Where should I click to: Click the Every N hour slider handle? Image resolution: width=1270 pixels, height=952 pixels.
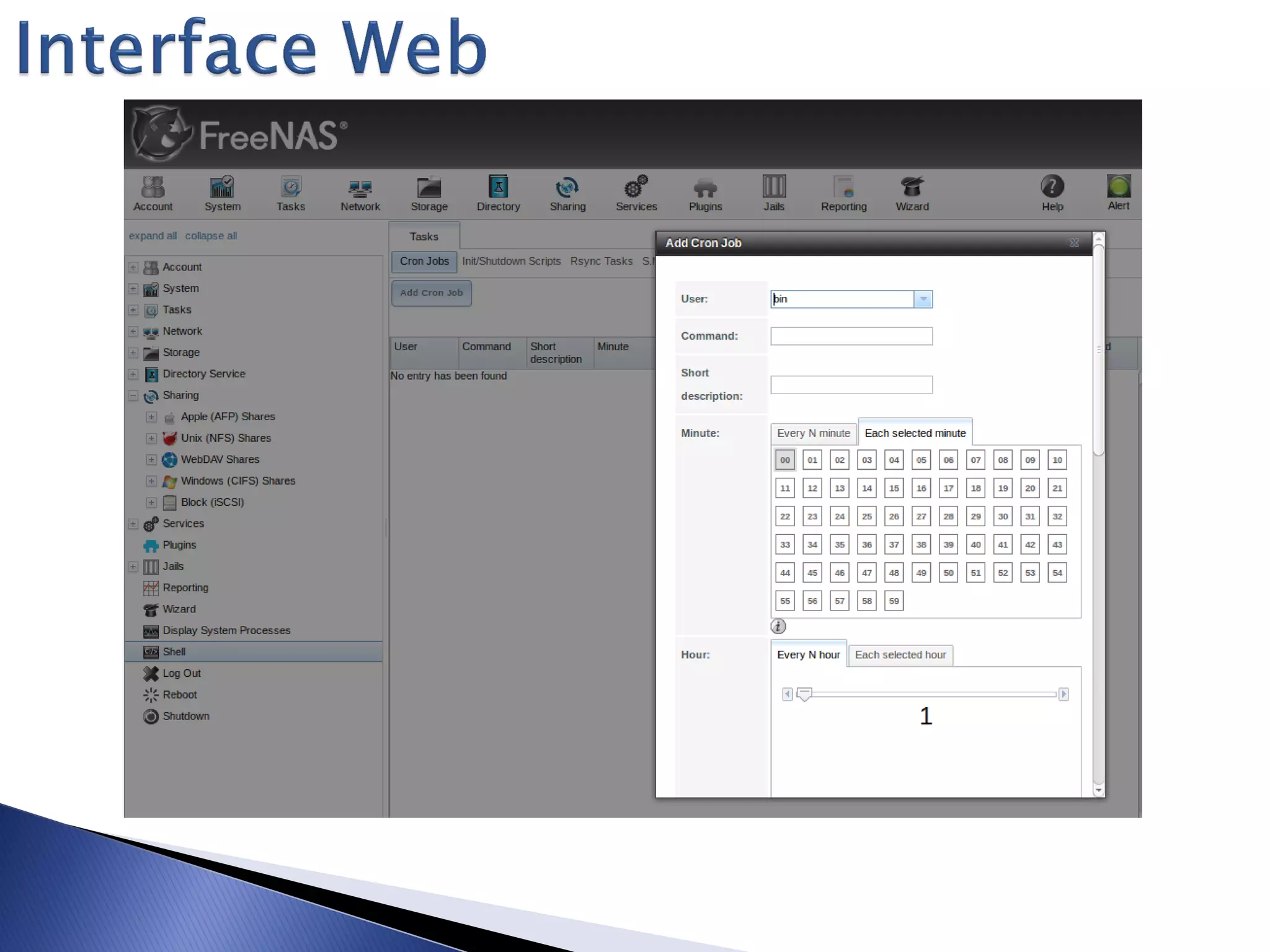(804, 694)
